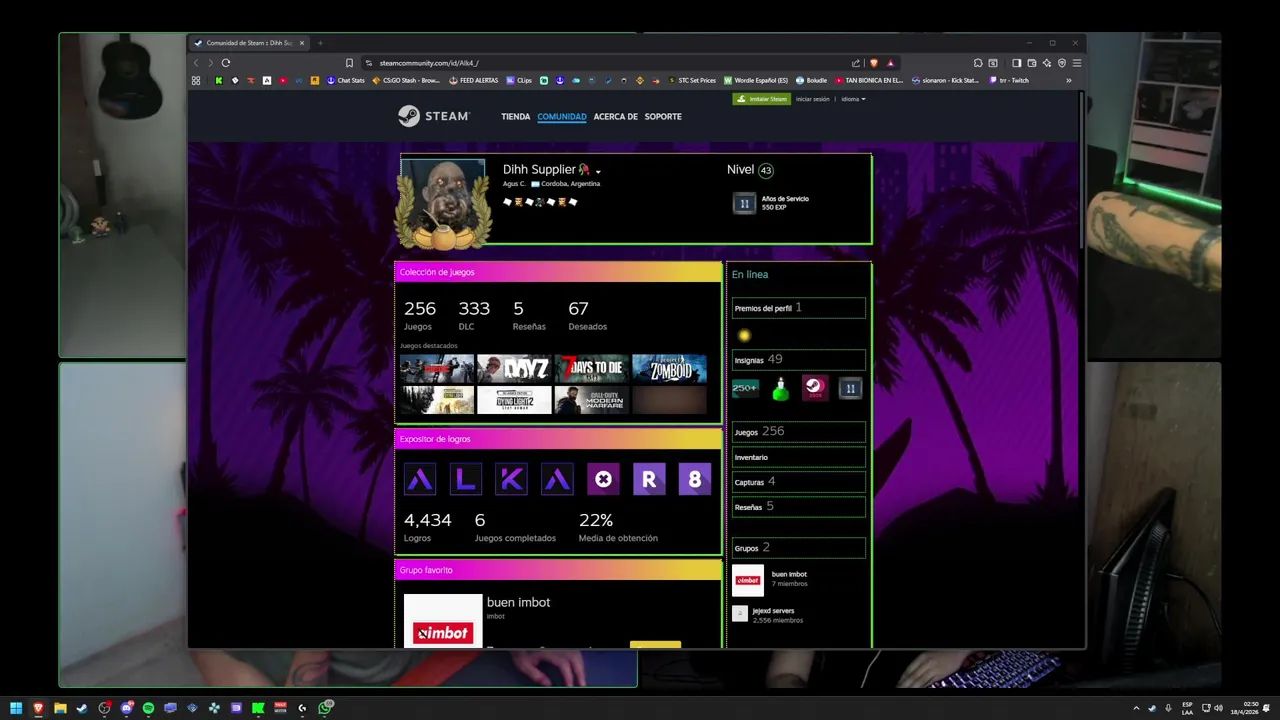Image resolution: width=1280 pixels, height=720 pixels.
Task: Open the apps grid in bookmarks bar
Action: click(196, 80)
